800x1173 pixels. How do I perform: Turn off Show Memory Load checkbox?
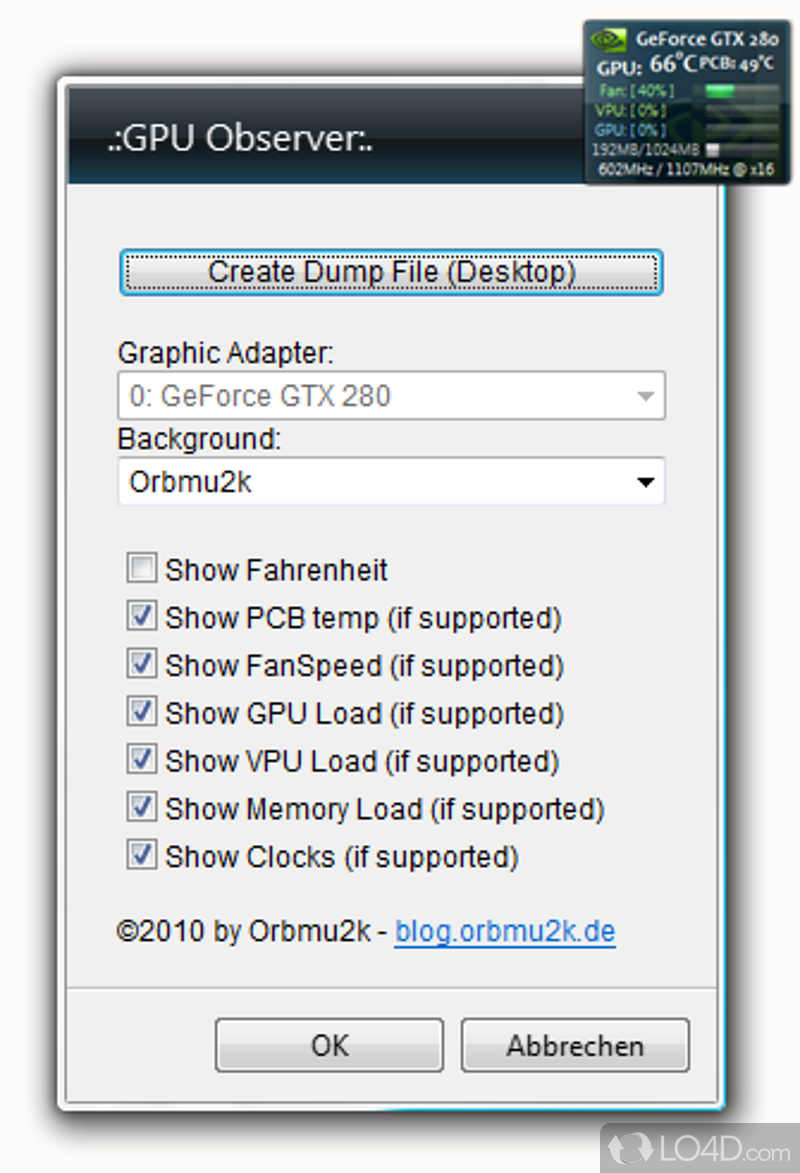[142, 808]
